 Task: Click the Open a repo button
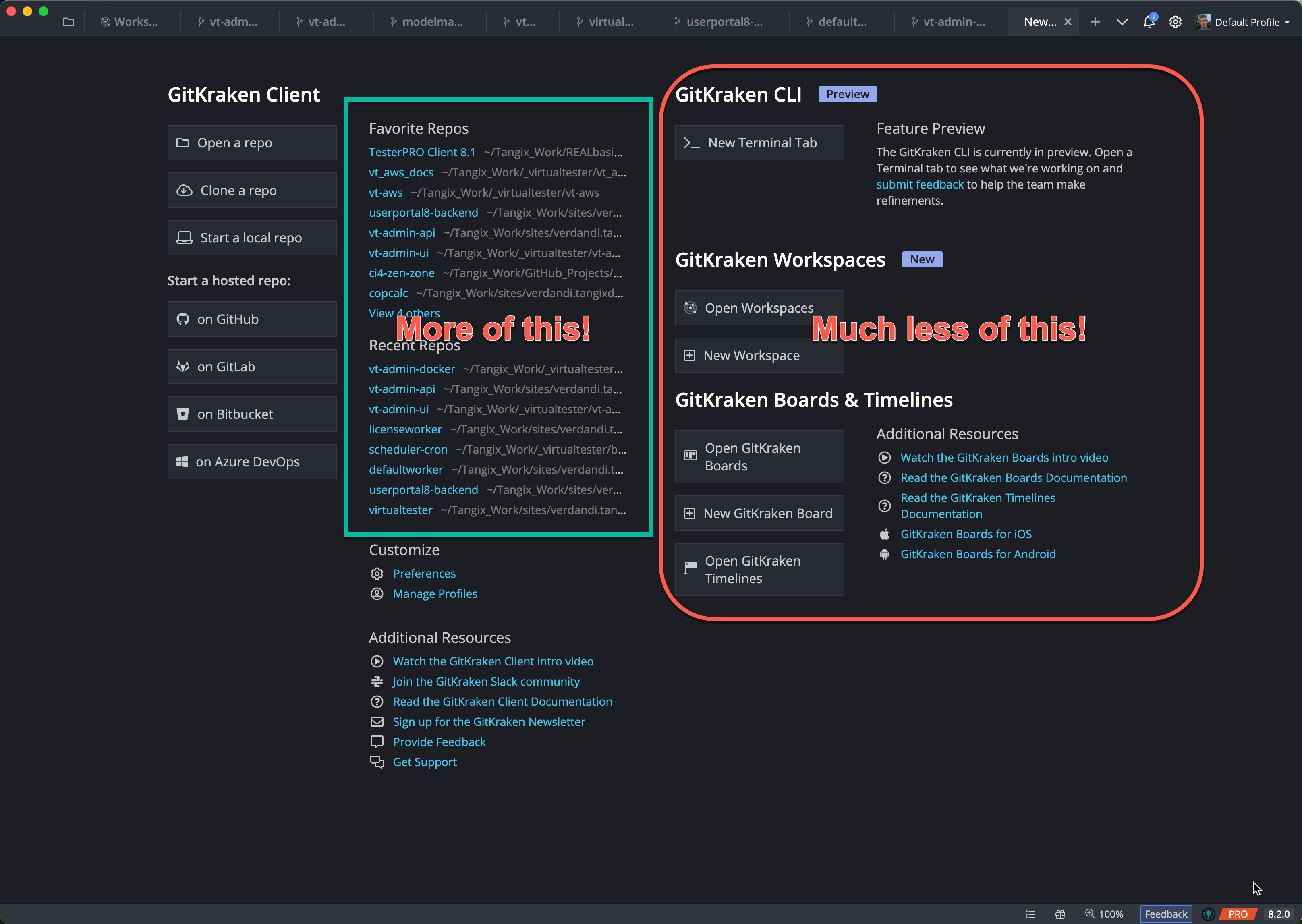click(x=251, y=143)
